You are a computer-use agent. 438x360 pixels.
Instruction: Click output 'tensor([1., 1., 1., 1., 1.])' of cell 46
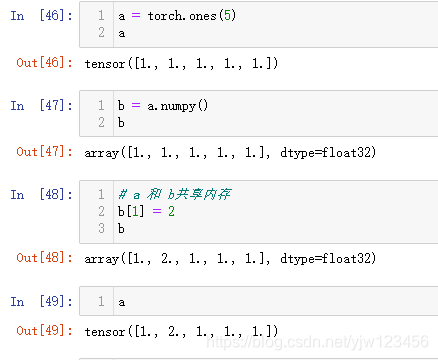pos(181,63)
